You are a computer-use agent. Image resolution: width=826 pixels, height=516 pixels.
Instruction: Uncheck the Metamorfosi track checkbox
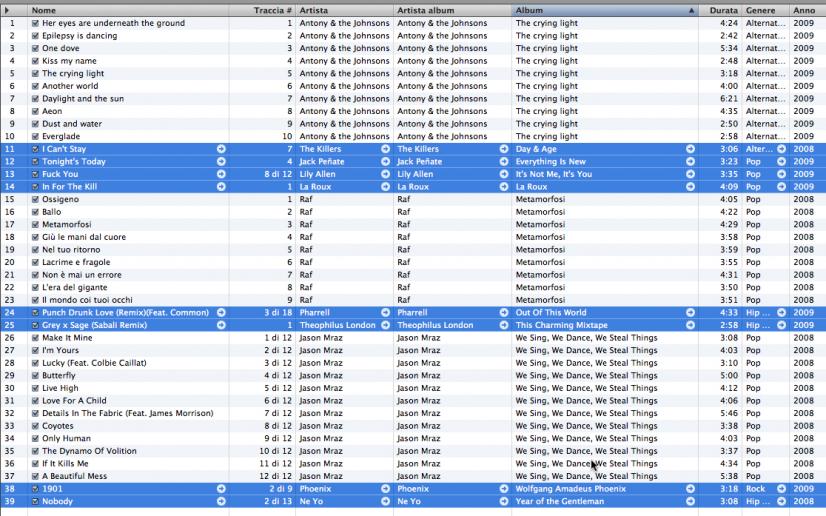(35, 225)
